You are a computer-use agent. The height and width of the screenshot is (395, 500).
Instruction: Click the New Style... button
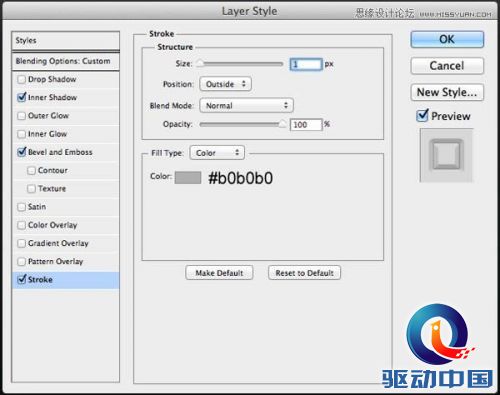coord(447,92)
